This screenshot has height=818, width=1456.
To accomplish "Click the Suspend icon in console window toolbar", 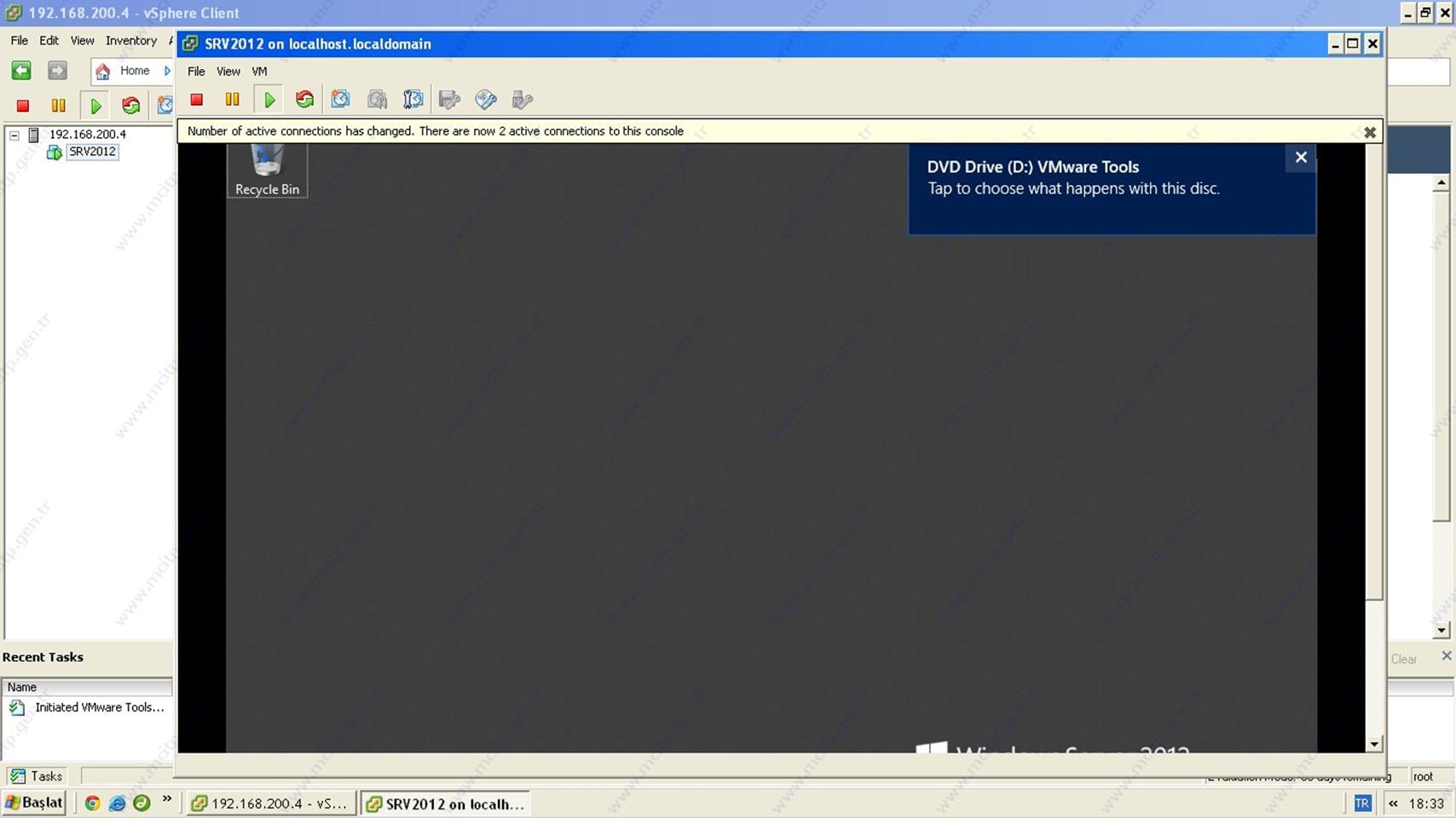I will [232, 100].
